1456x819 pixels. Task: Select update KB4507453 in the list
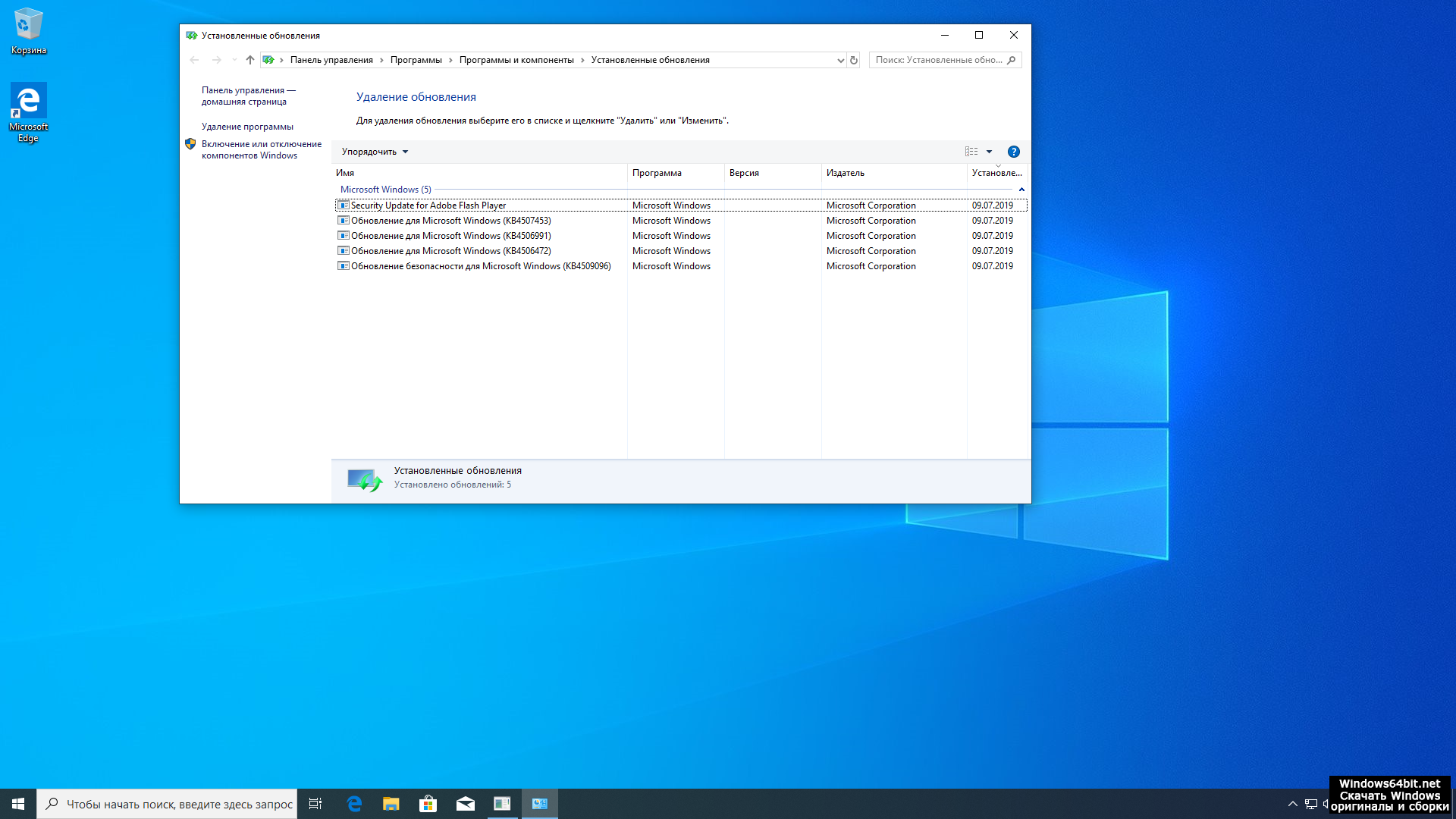tap(450, 221)
